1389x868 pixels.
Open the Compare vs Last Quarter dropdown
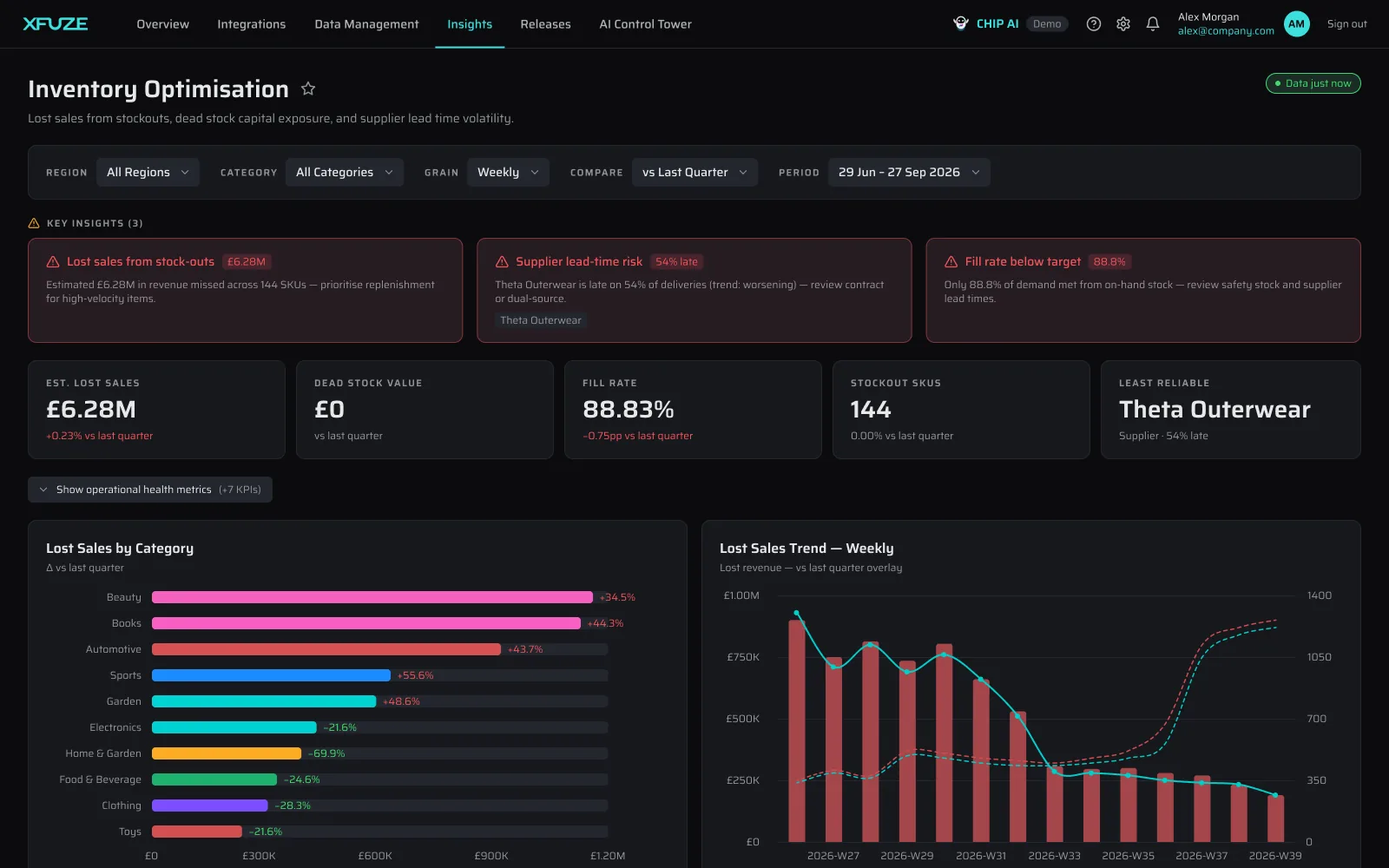coord(694,172)
